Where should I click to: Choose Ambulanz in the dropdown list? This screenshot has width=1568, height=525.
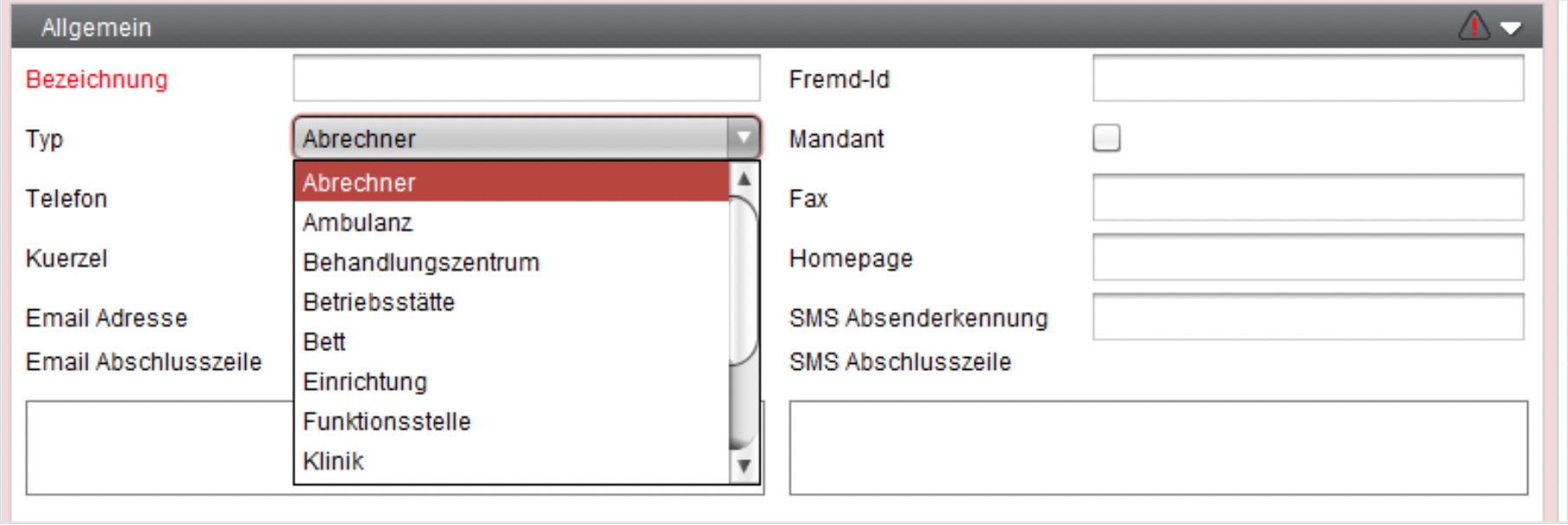(x=512, y=223)
